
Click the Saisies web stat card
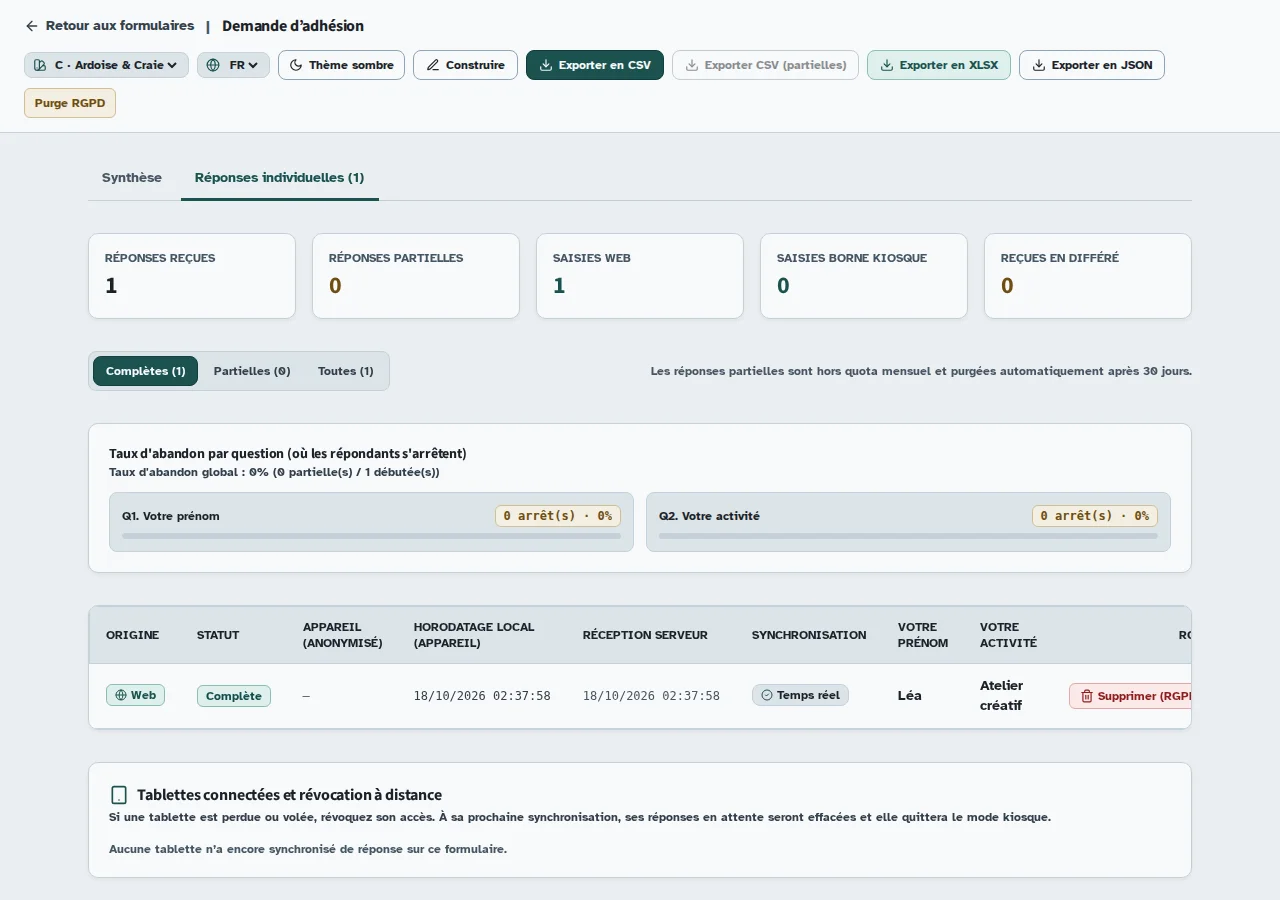coord(640,276)
